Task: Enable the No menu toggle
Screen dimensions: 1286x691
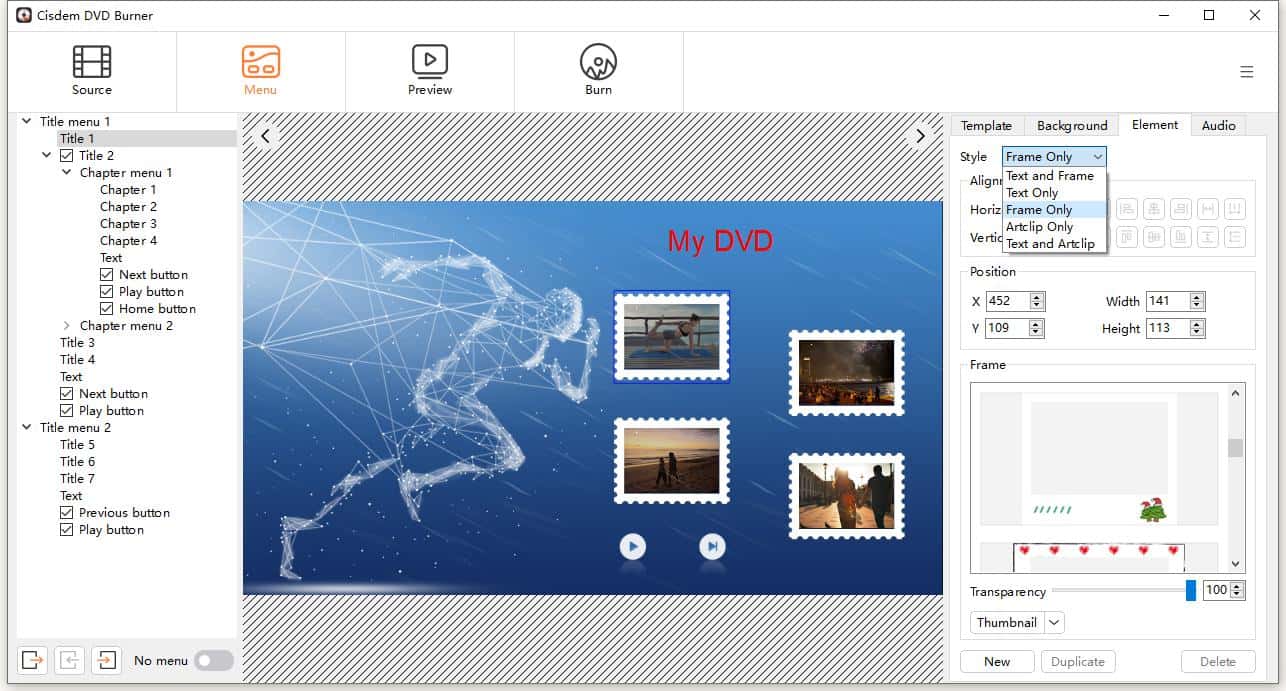Action: [x=214, y=660]
